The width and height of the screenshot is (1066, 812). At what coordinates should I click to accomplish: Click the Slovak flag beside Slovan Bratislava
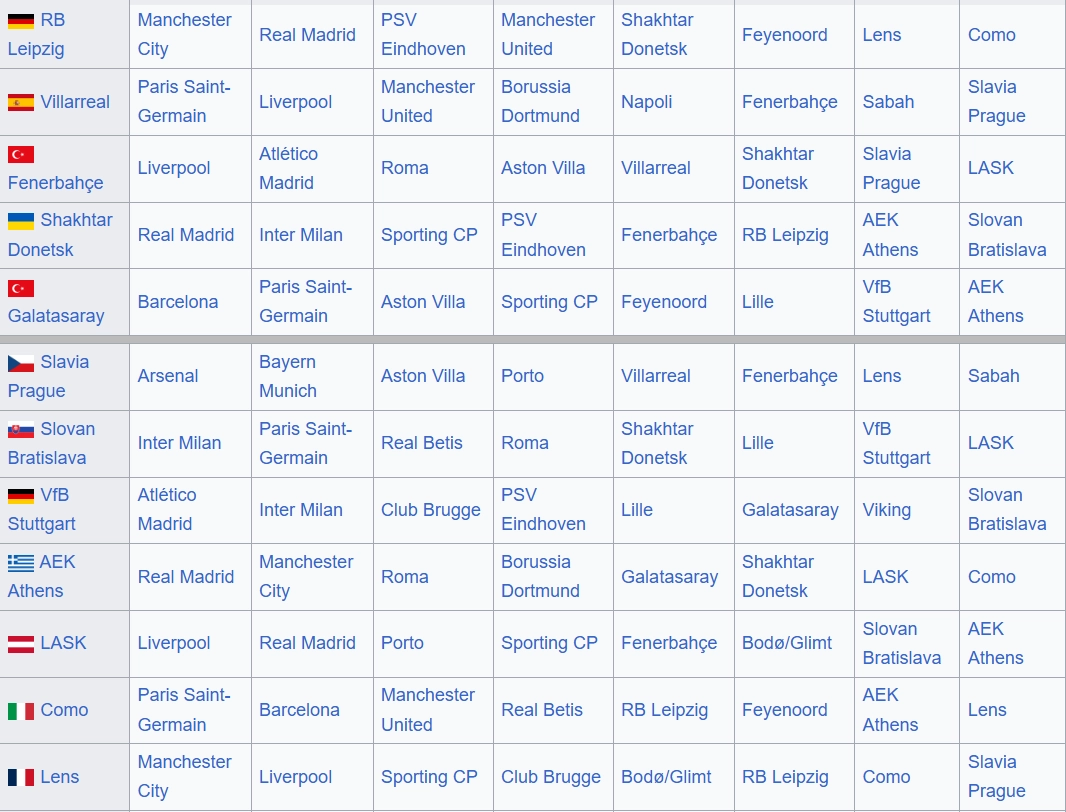point(21,429)
